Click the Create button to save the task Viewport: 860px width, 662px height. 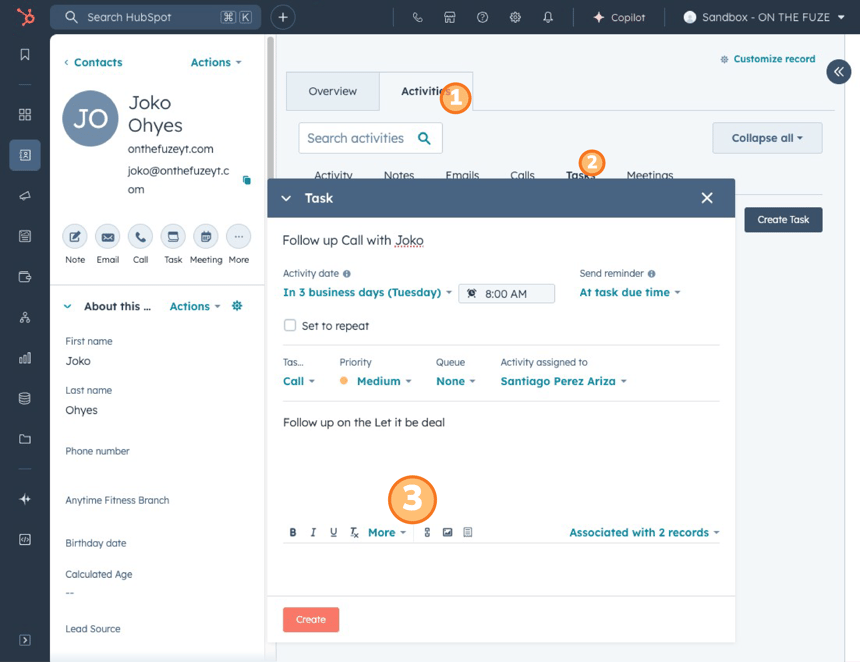(x=311, y=620)
